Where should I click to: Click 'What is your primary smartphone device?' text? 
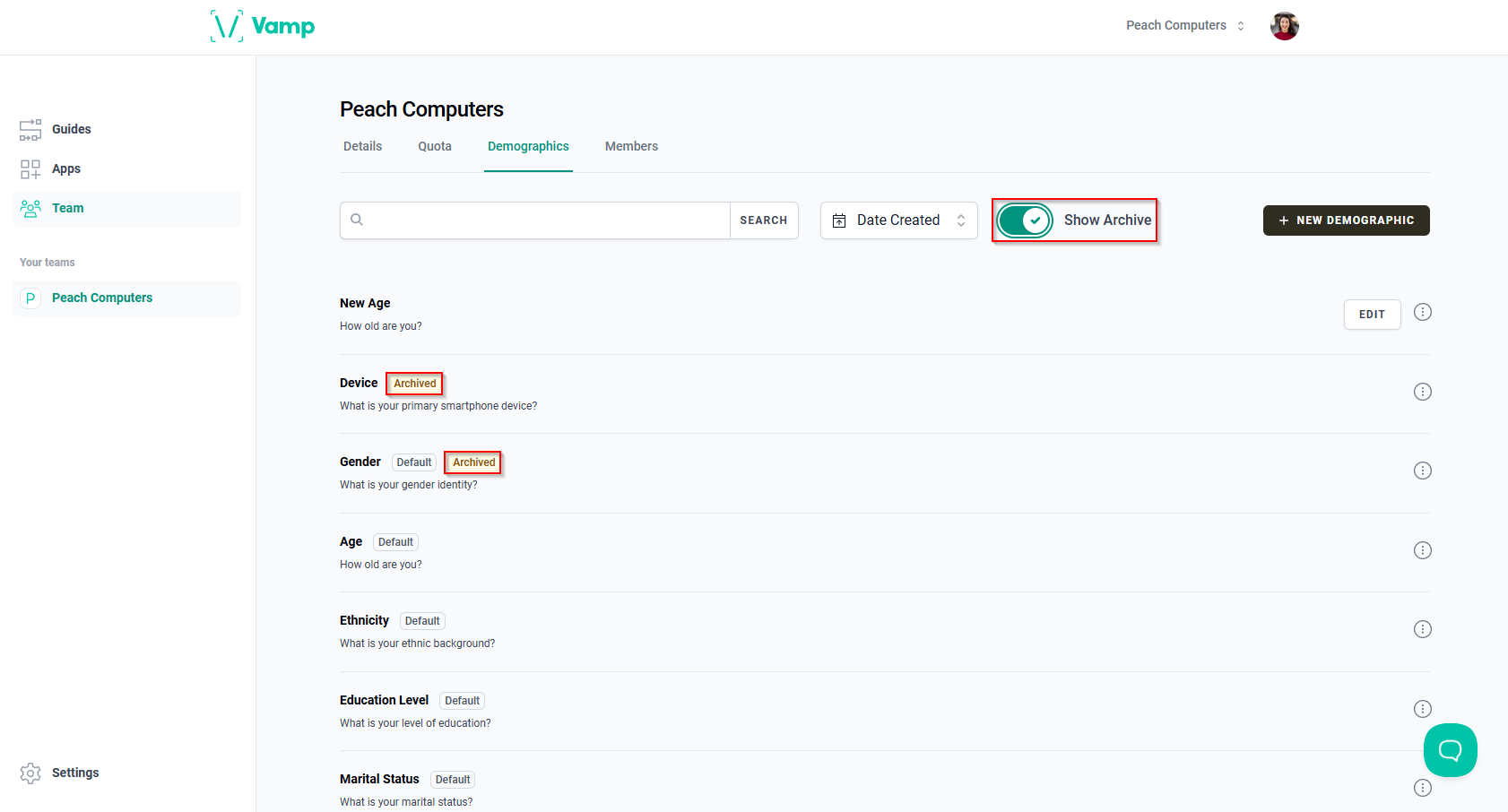pos(438,406)
